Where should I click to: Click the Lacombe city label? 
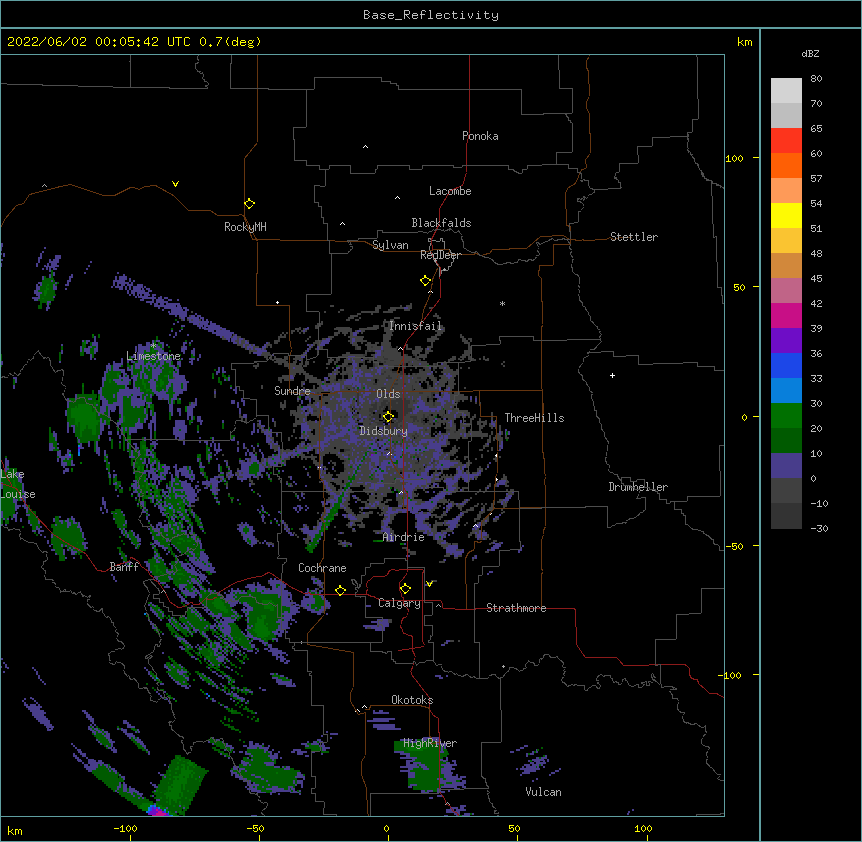point(450,191)
